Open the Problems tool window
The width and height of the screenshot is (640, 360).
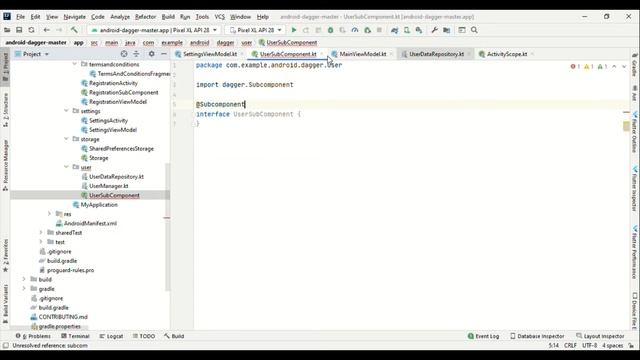[x=33, y=336]
